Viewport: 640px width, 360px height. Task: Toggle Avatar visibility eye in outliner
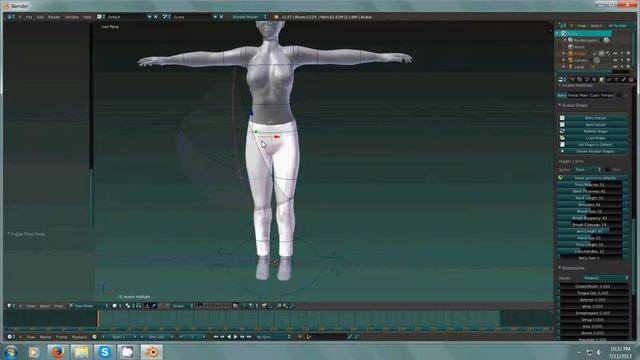click(615, 53)
